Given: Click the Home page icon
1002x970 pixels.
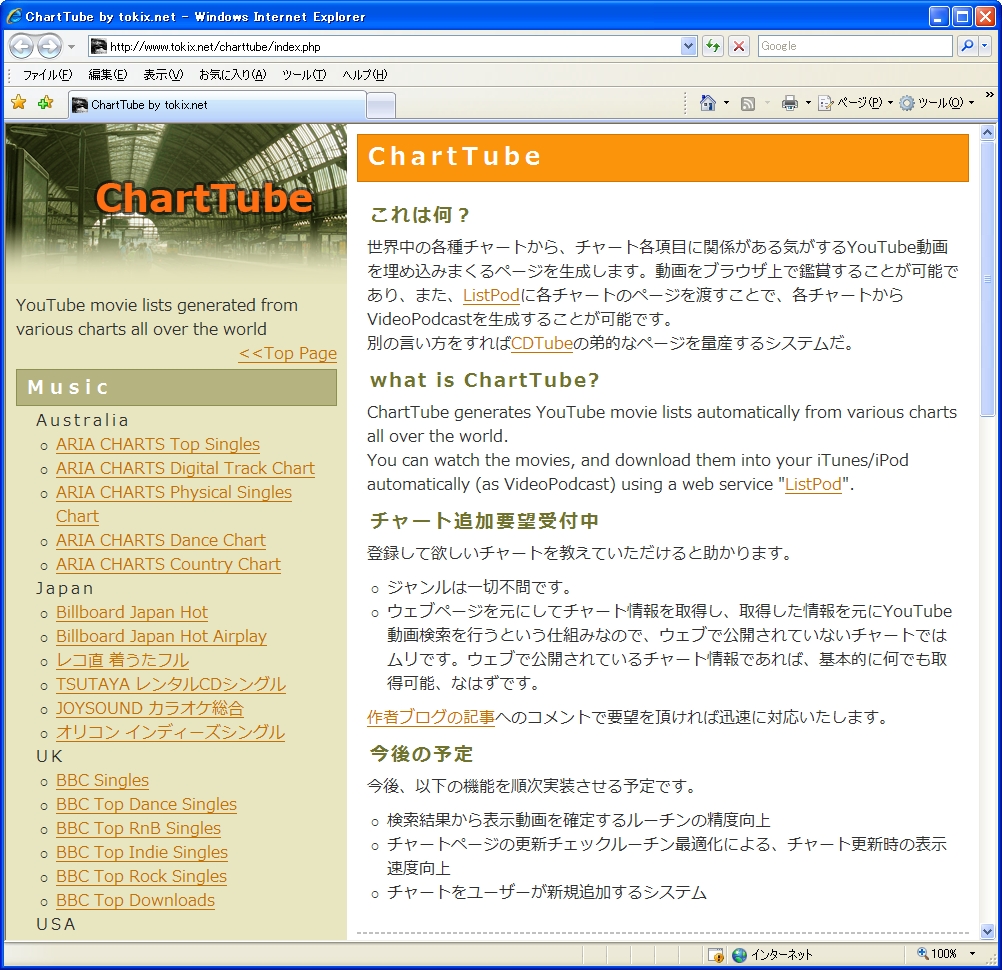Looking at the screenshot, I should pos(707,103).
